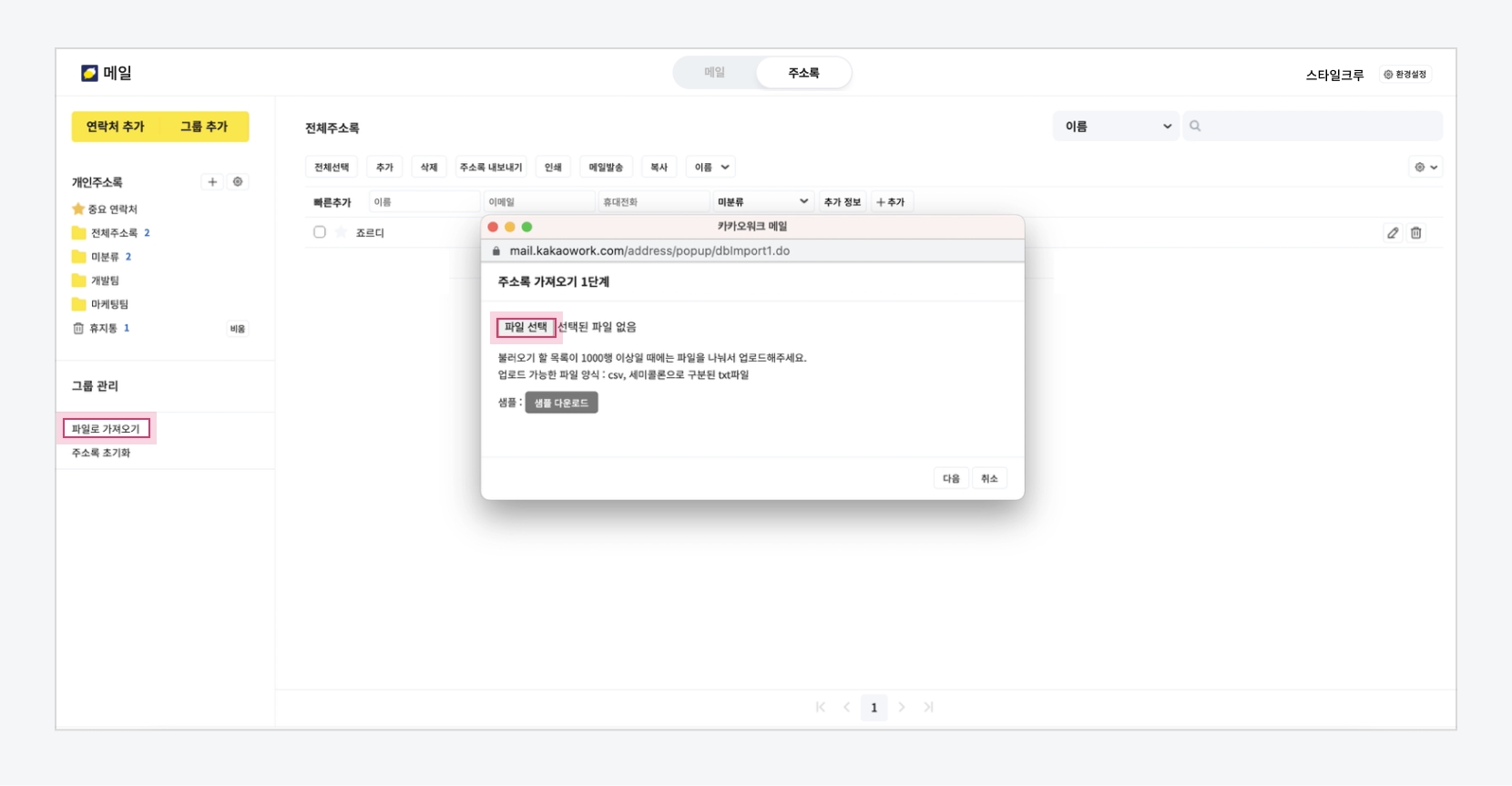1512x786 pixels.
Task: Click the 파일로 가져오기 link
Action: (106, 429)
